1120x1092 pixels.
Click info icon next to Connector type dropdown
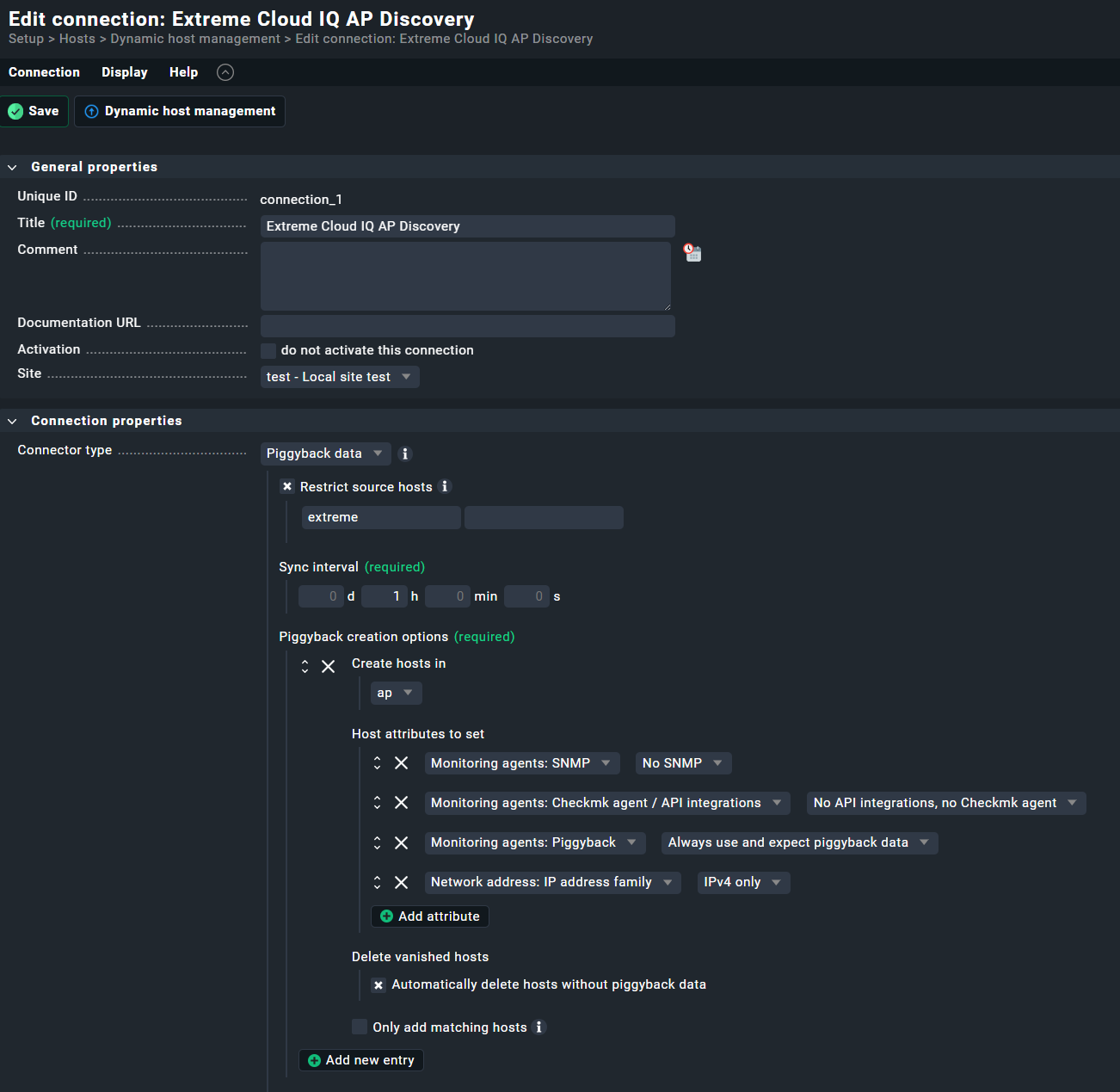click(x=405, y=453)
